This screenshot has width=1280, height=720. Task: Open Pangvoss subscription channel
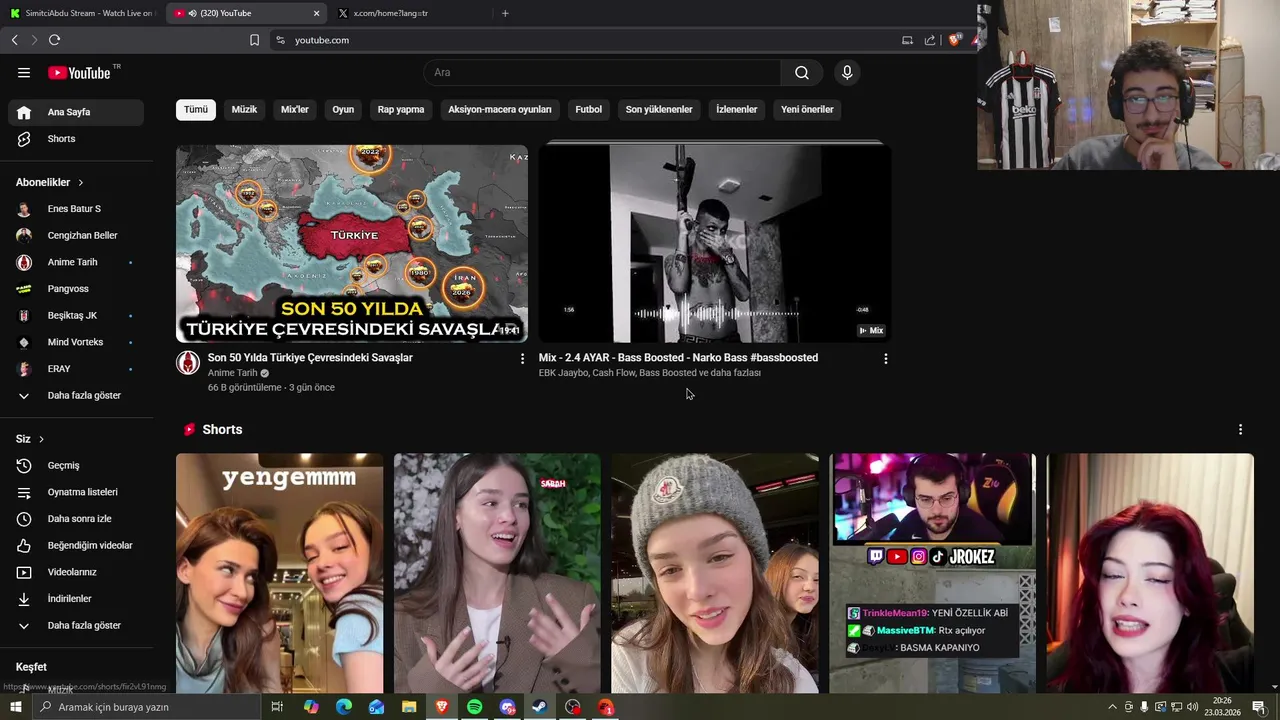[76, 289]
